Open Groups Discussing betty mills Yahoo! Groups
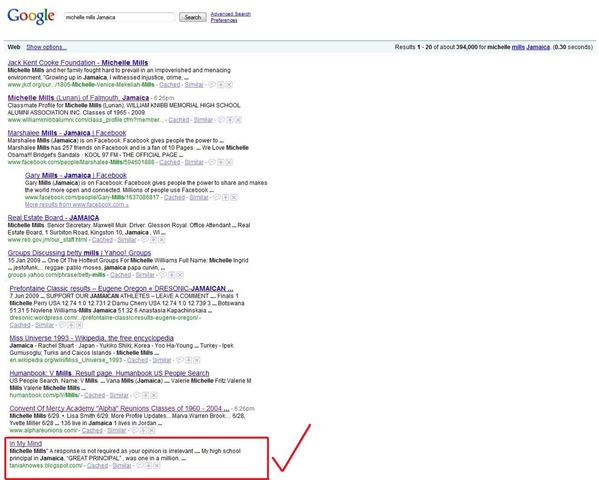 (x=79, y=253)
